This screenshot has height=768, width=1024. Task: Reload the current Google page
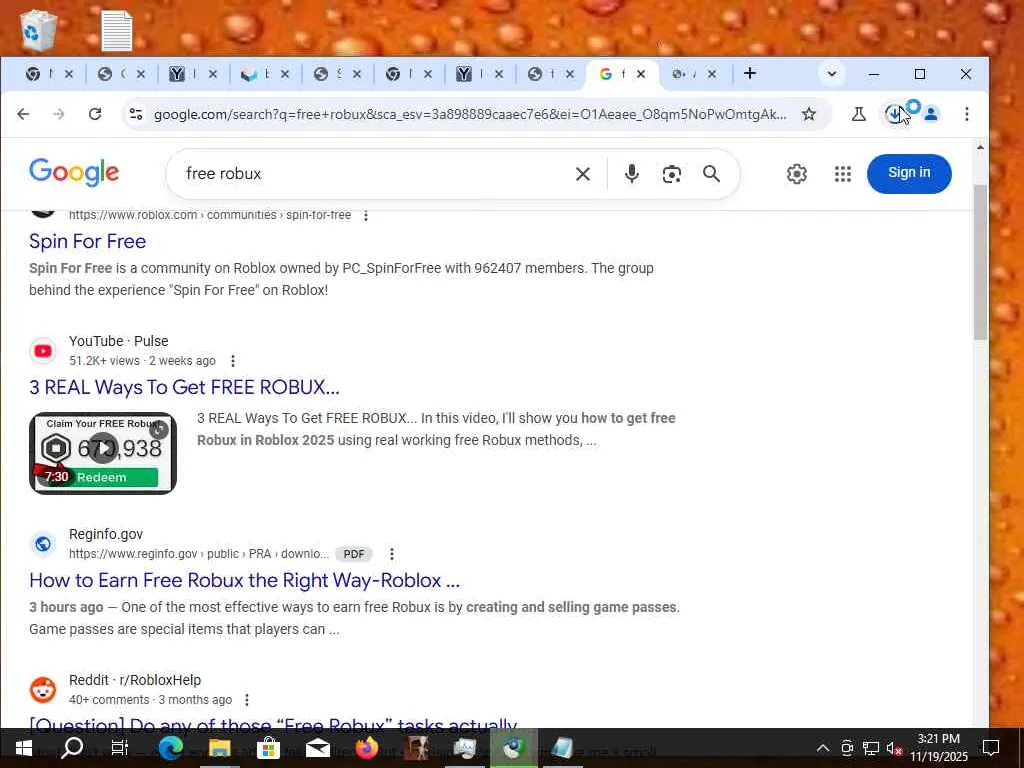(x=95, y=114)
